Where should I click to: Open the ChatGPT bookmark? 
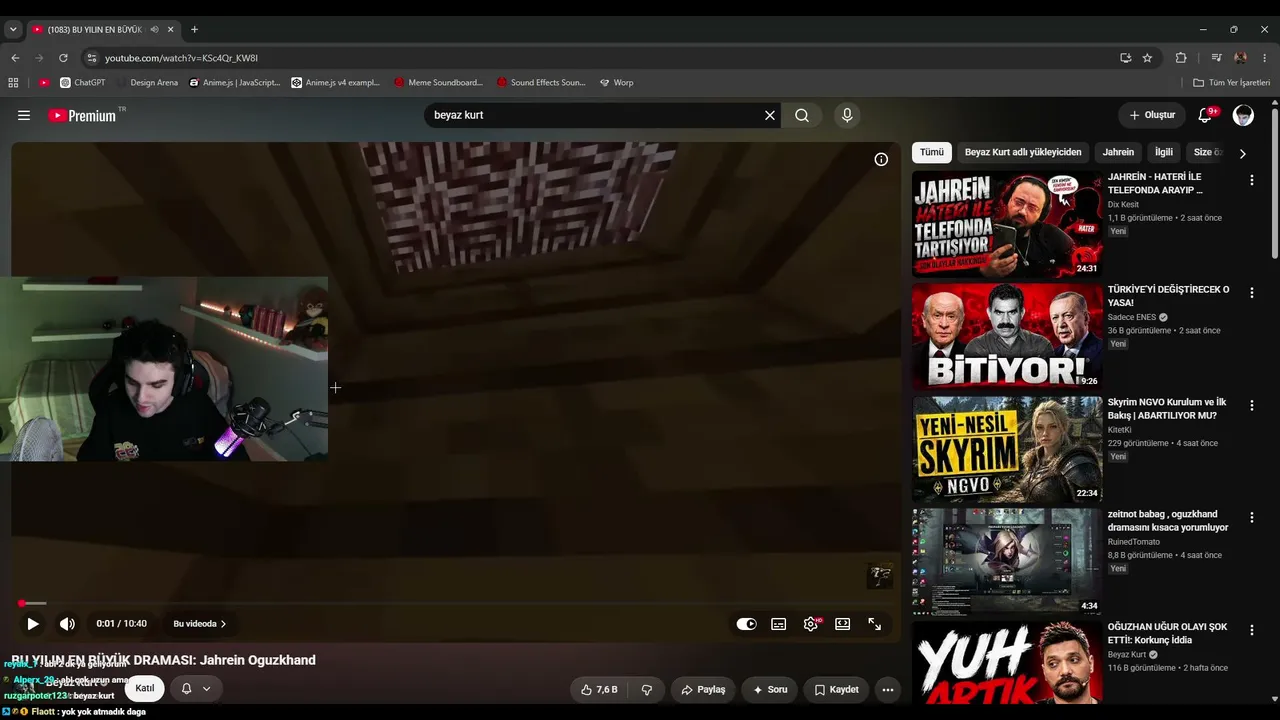[x=82, y=83]
